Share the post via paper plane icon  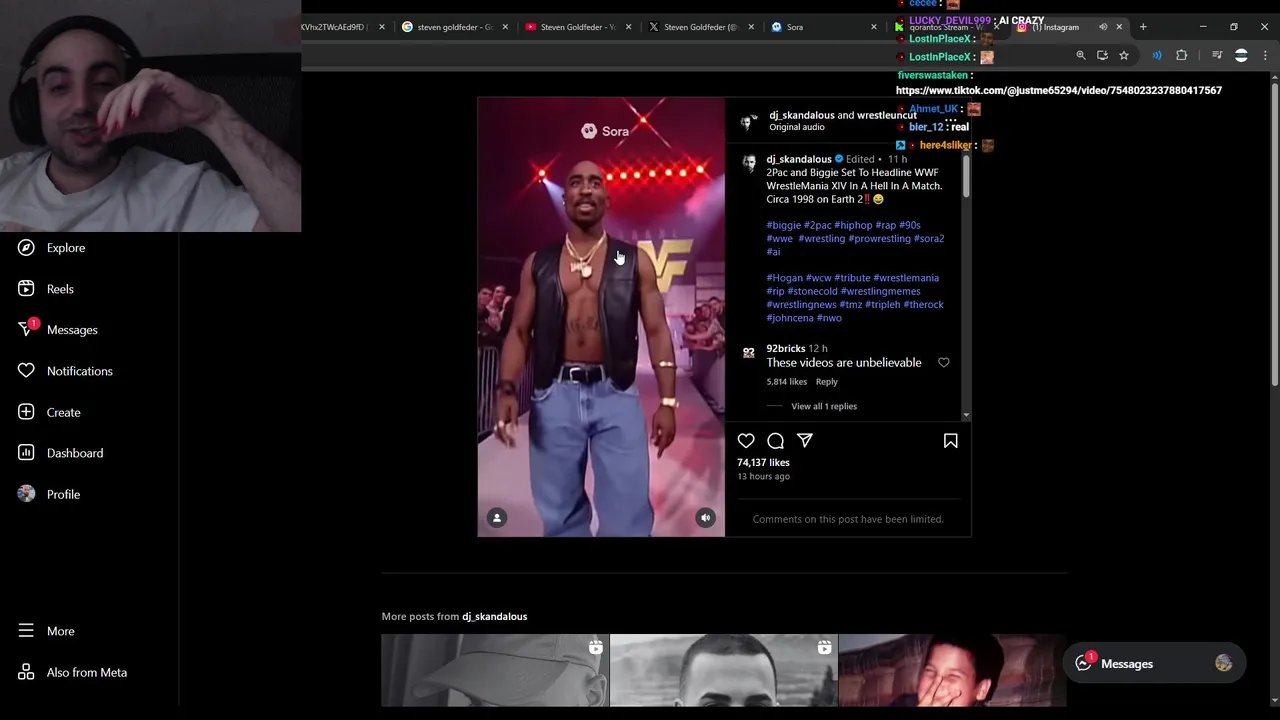[805, 441]
